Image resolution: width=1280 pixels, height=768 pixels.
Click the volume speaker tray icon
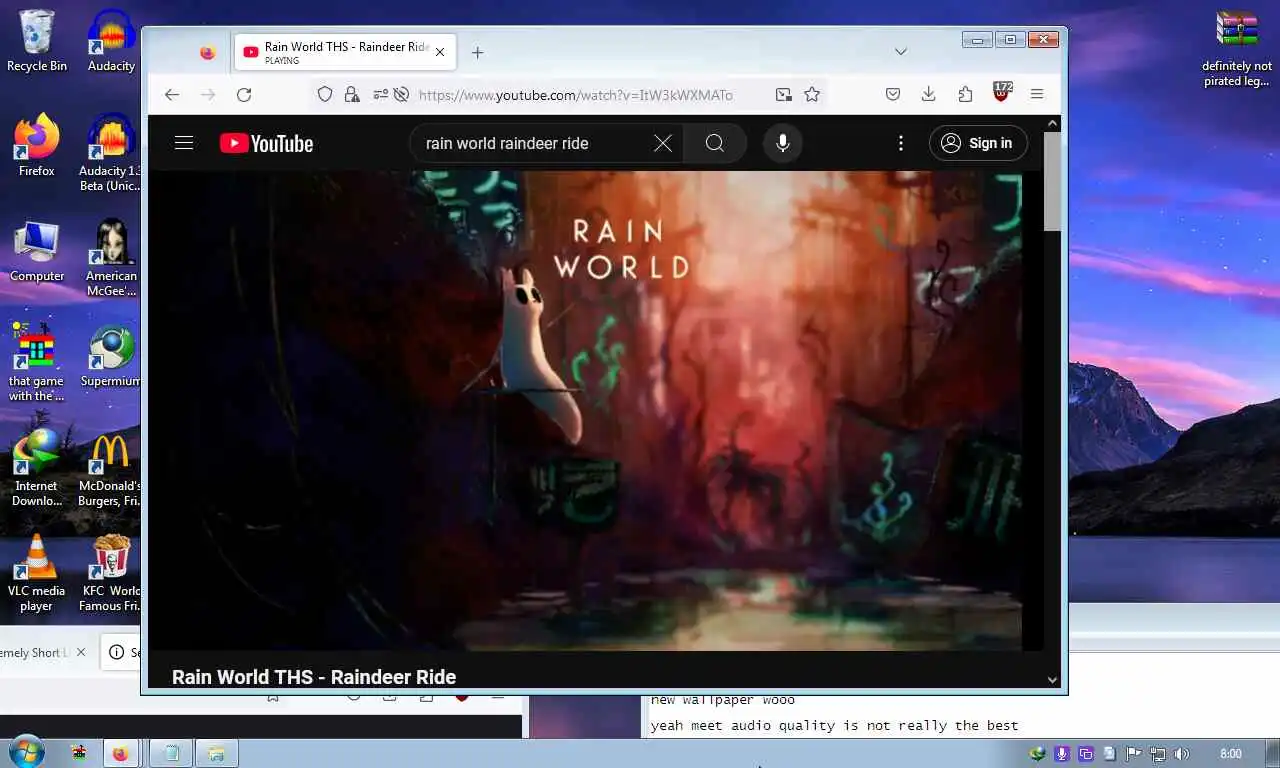coord(1181,754)
